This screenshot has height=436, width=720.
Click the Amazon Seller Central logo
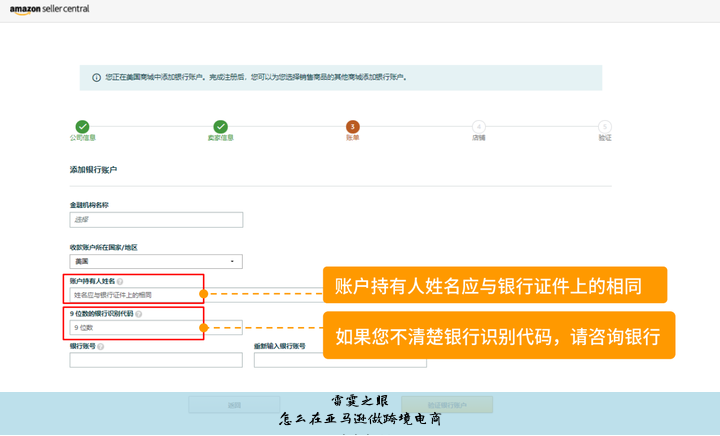[50, 9]
